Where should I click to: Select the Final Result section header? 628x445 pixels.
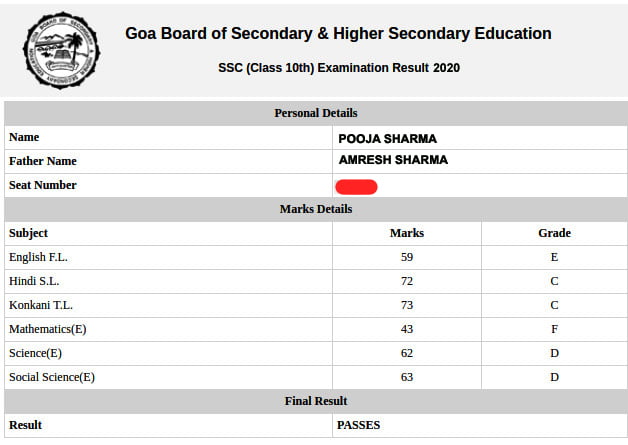[x=315, y=401]
